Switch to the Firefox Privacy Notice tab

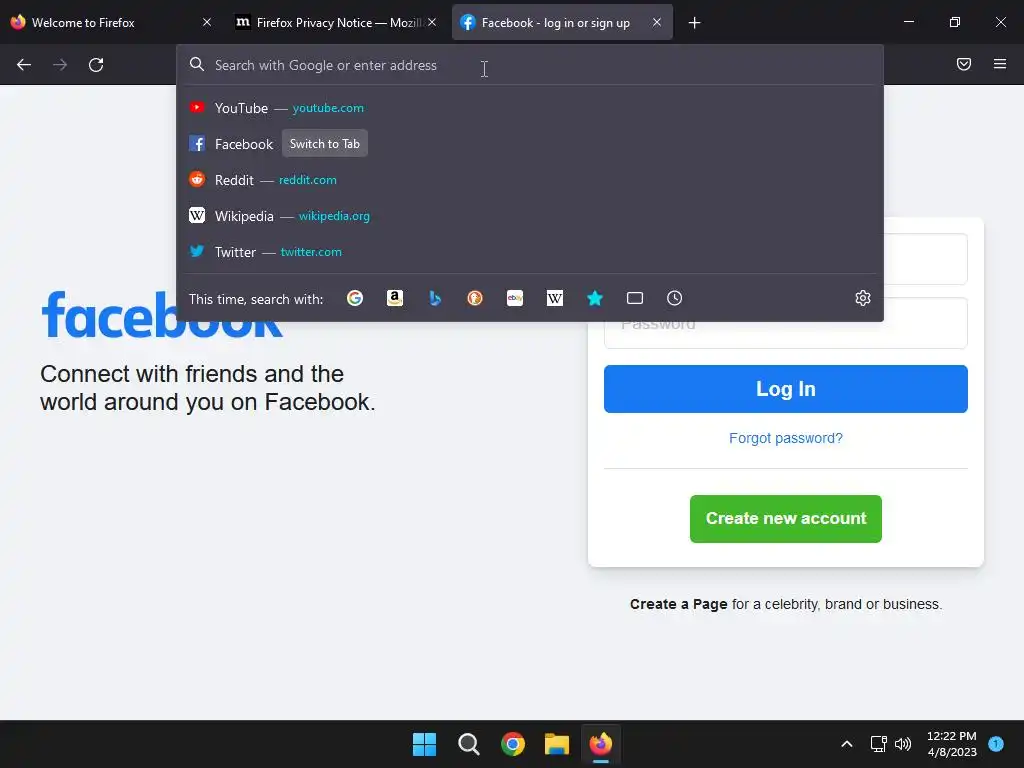(336, 22)
